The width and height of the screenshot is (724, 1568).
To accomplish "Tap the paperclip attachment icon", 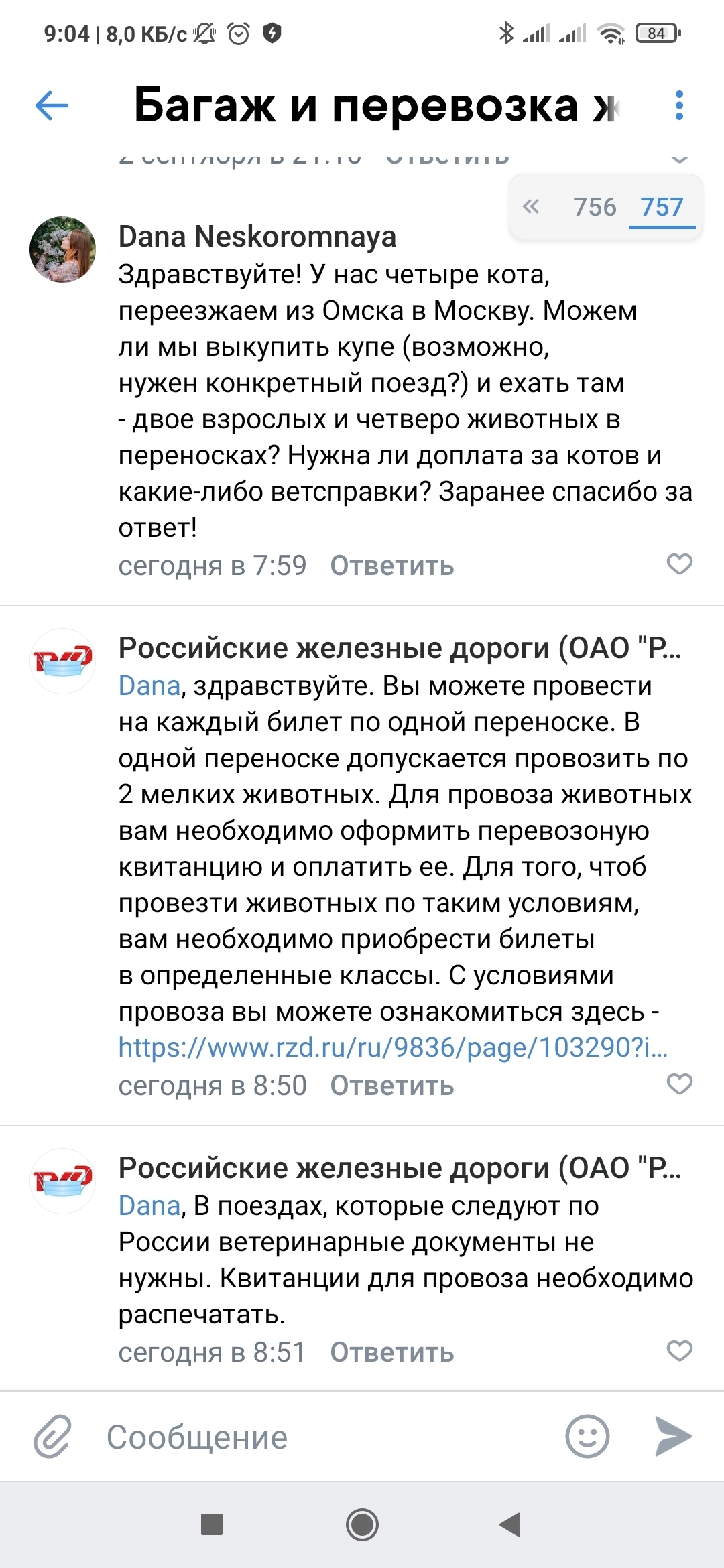I will coord(52,1436).
